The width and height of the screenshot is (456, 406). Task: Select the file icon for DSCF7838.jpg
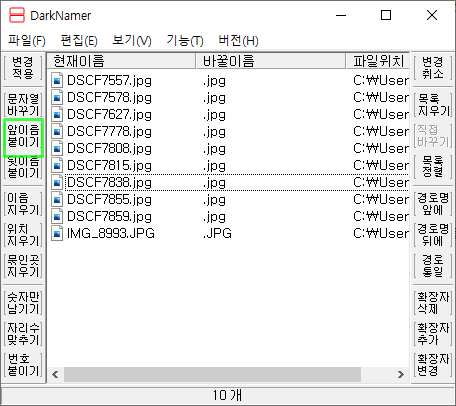point(57,183)
